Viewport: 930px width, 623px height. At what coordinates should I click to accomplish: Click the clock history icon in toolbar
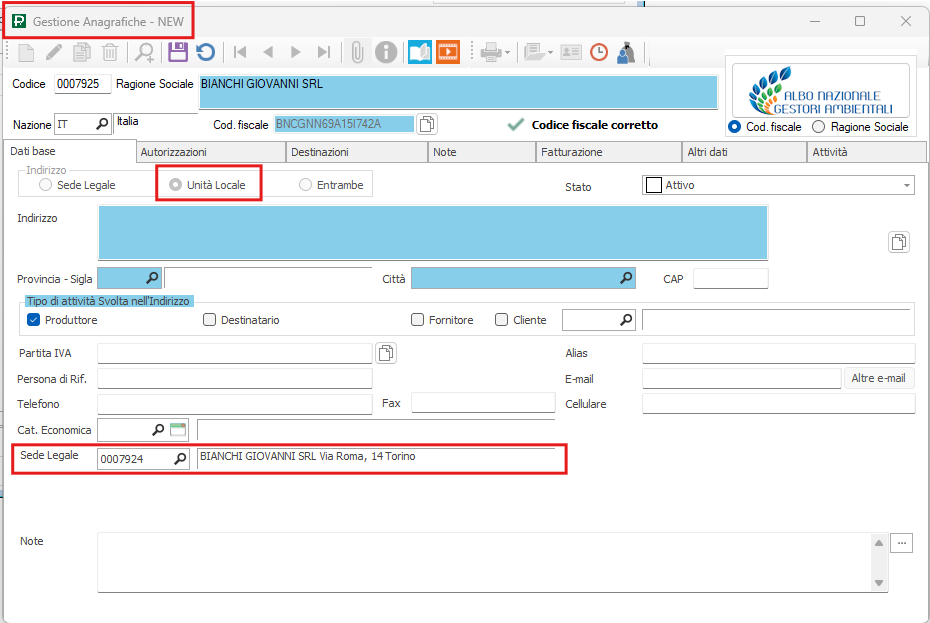[599, 52]
